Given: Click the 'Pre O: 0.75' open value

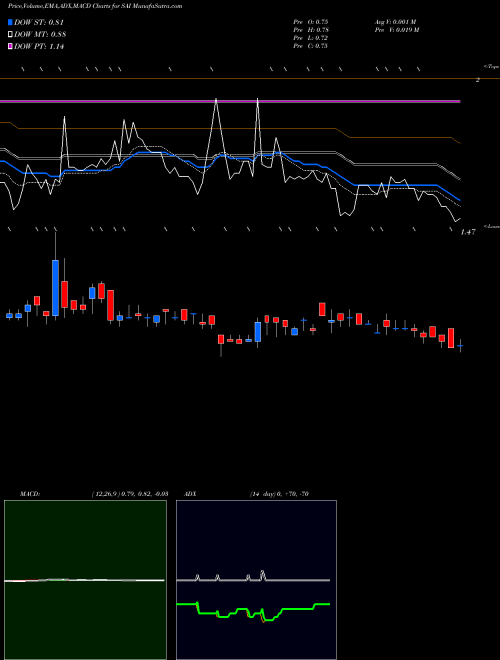Looking at the screenshot, I should [311, 22].
